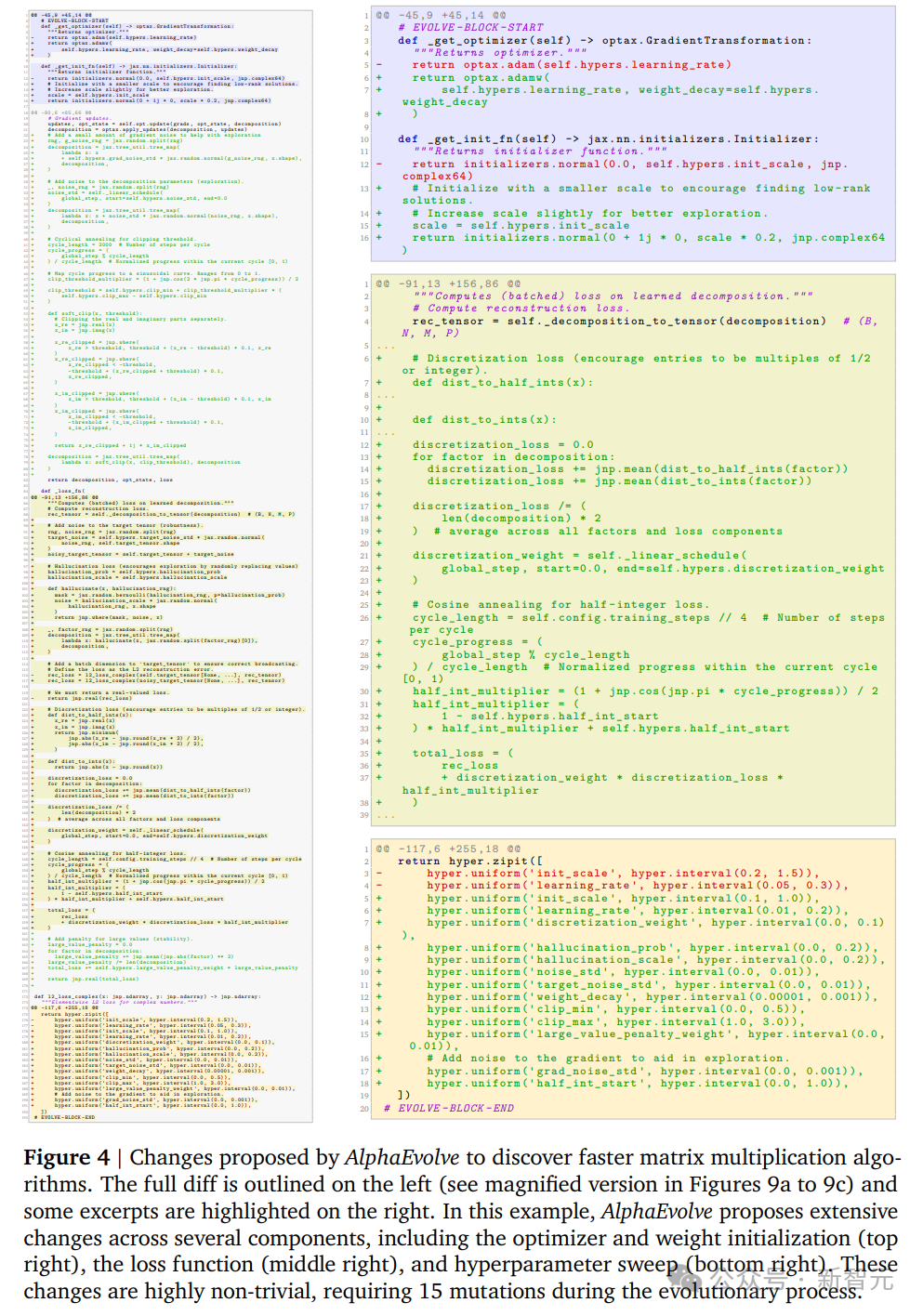Click enlarged 'total_loss = (' line
The image size is (923, 1316).
click(463, 753)
